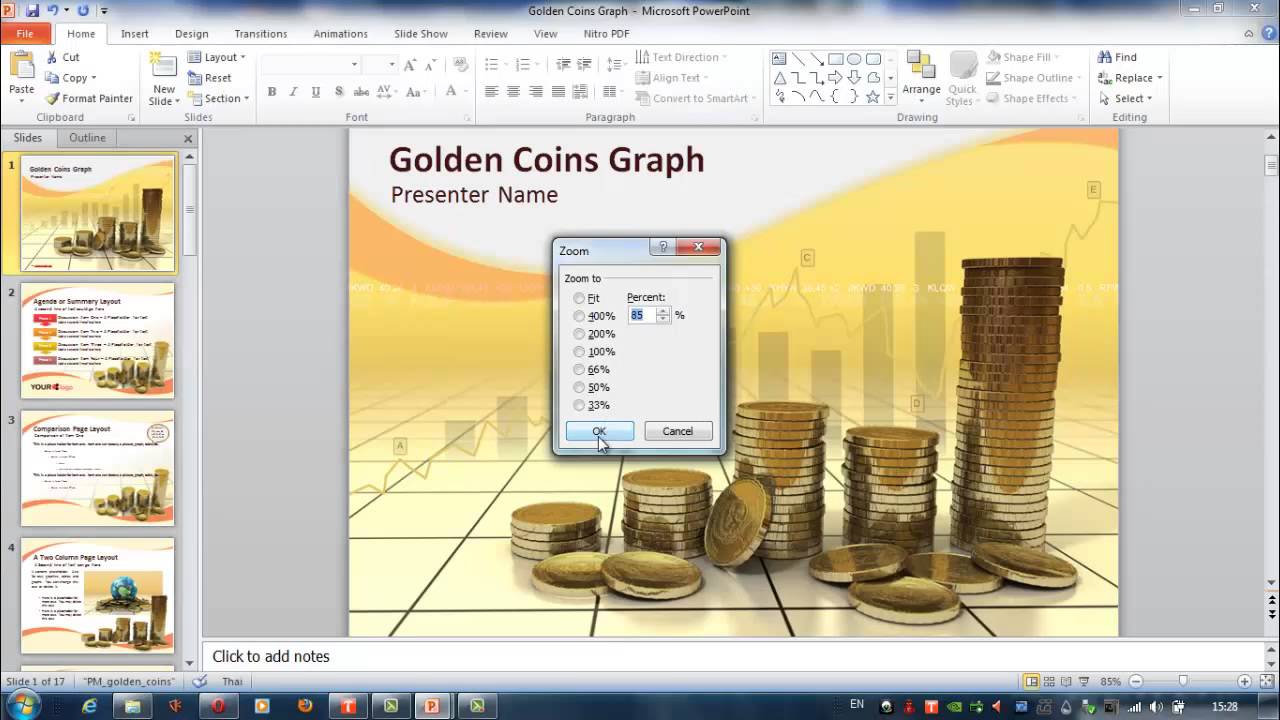Click the Increase Font Size icon
Screen dimensions: 1280x720
(410, 64)
